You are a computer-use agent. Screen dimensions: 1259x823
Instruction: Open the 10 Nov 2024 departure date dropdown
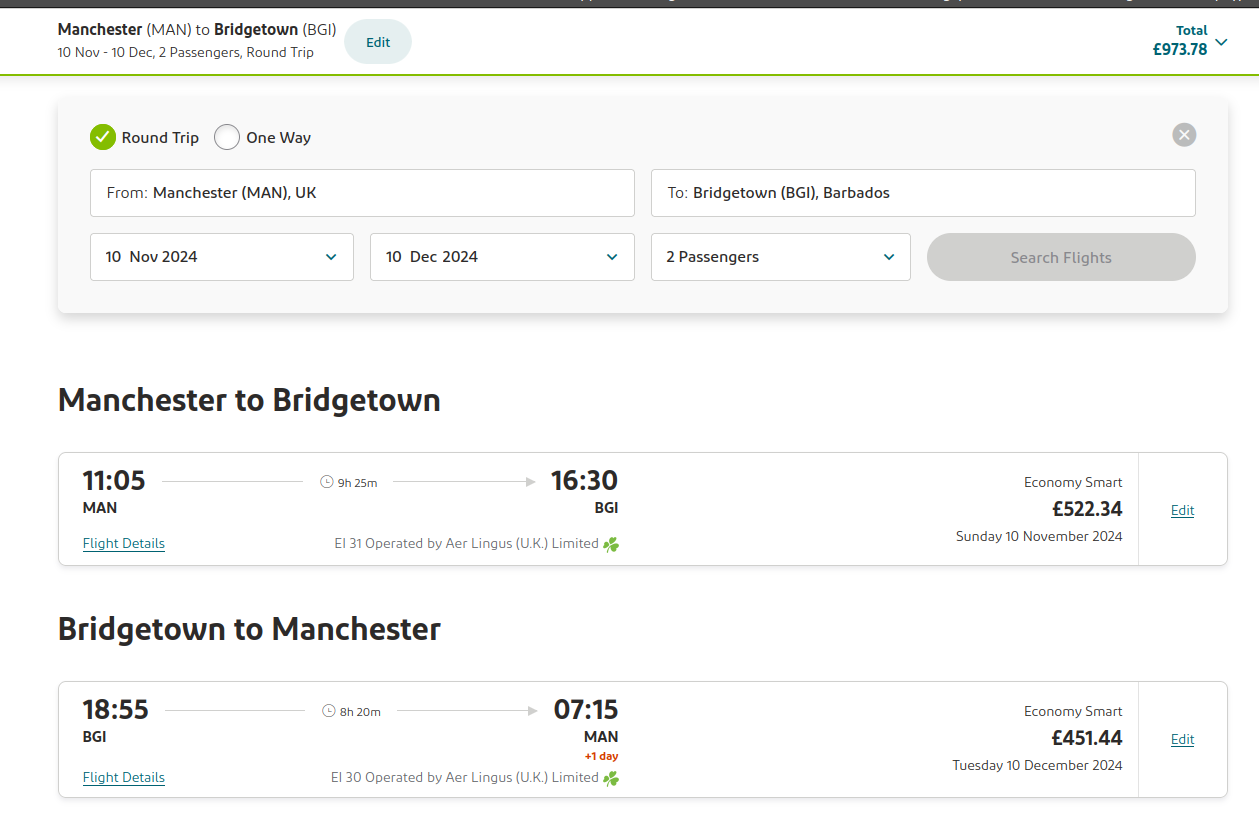(x=222, y=257)
